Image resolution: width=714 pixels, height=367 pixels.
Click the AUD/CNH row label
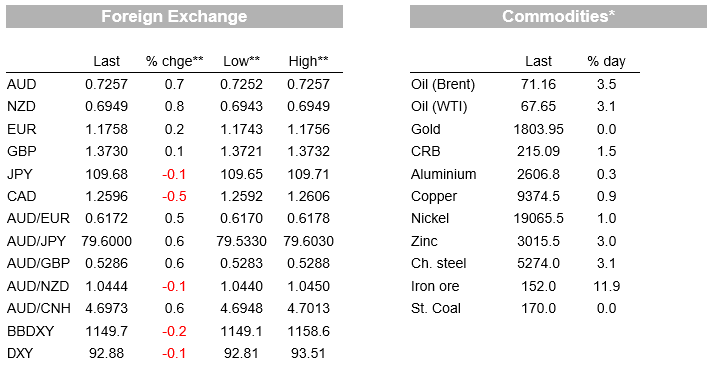pyautogui.click(x=39, y=308)
